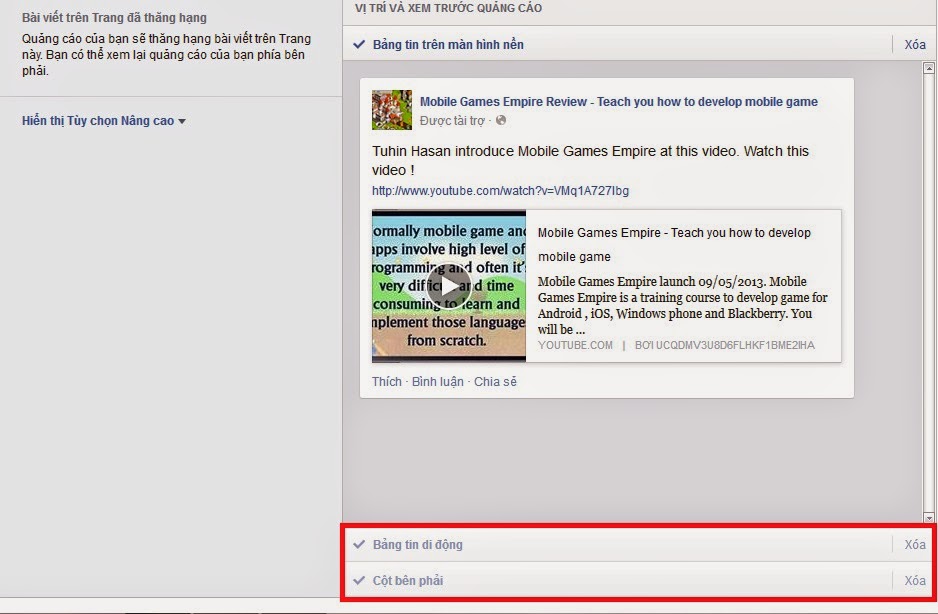Toggle Bảng tin di động checkmark
The image size is (938, 614).
pos(359,545)
